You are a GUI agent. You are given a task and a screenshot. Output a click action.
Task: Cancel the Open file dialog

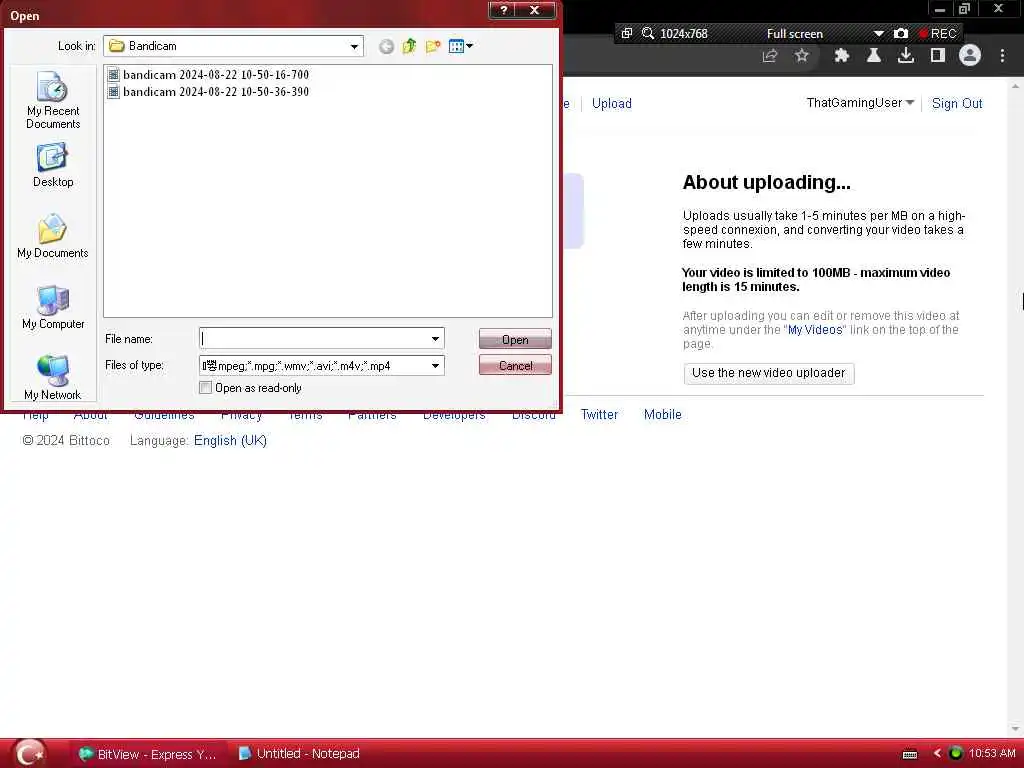coord(515,366)
